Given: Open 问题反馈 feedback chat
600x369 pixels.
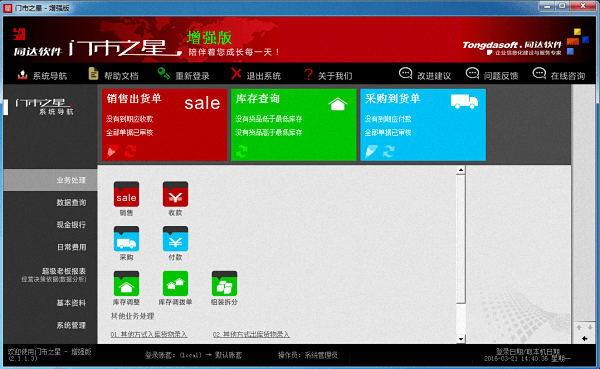Looking at the screenshot, I should [492, 74].
